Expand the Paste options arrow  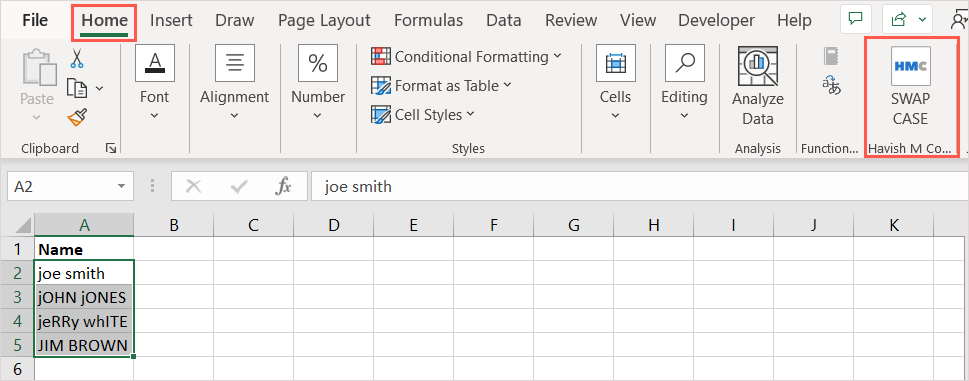(36, 117)
